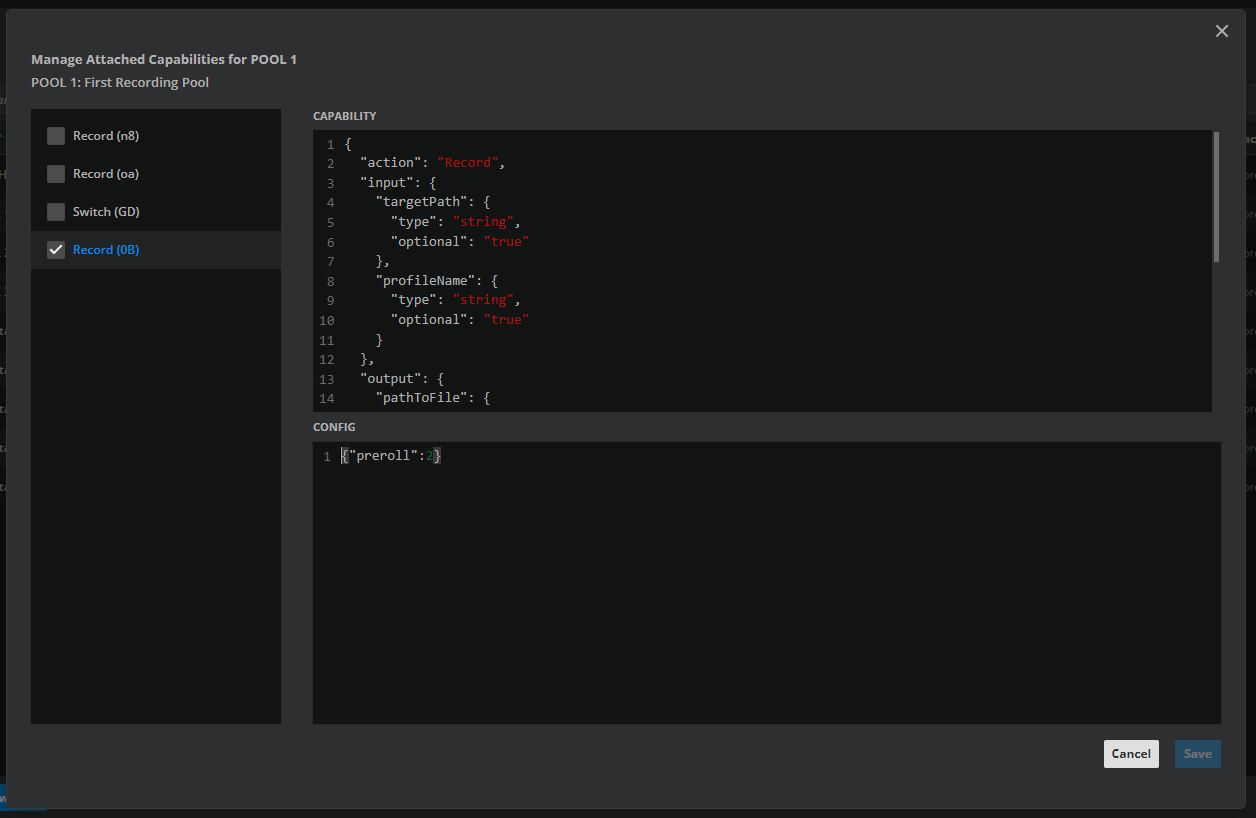The image size is (1256, 818).
Task: Select the Record (n8) capability label
Action: click(x=106, y=136)
